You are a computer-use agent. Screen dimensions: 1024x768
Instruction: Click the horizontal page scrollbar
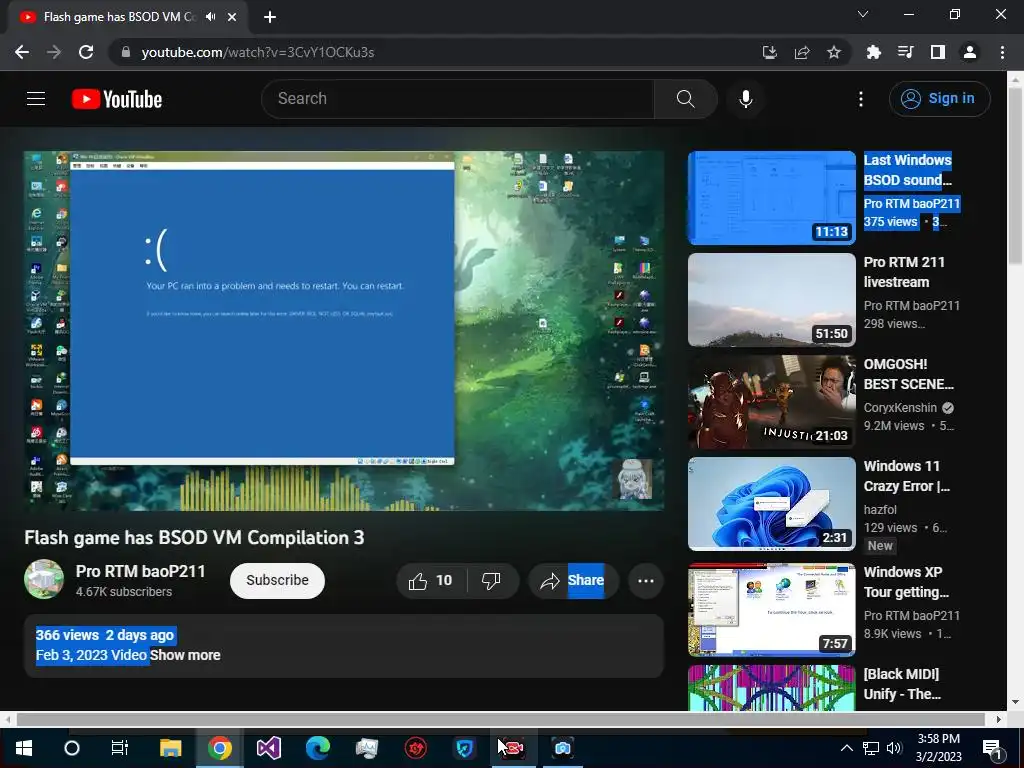coord(500,719)
